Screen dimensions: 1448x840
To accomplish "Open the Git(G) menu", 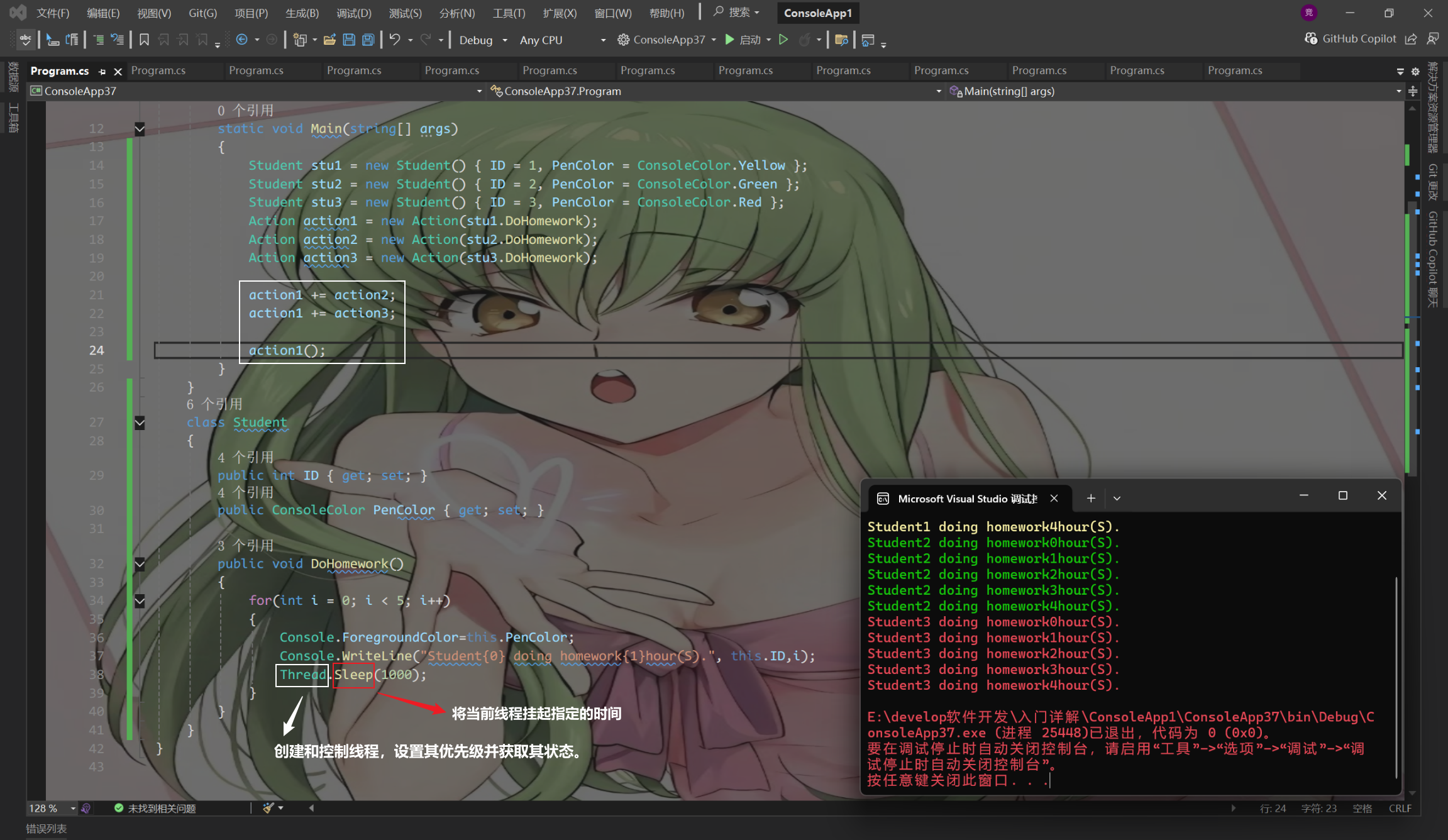I will 203,13.
